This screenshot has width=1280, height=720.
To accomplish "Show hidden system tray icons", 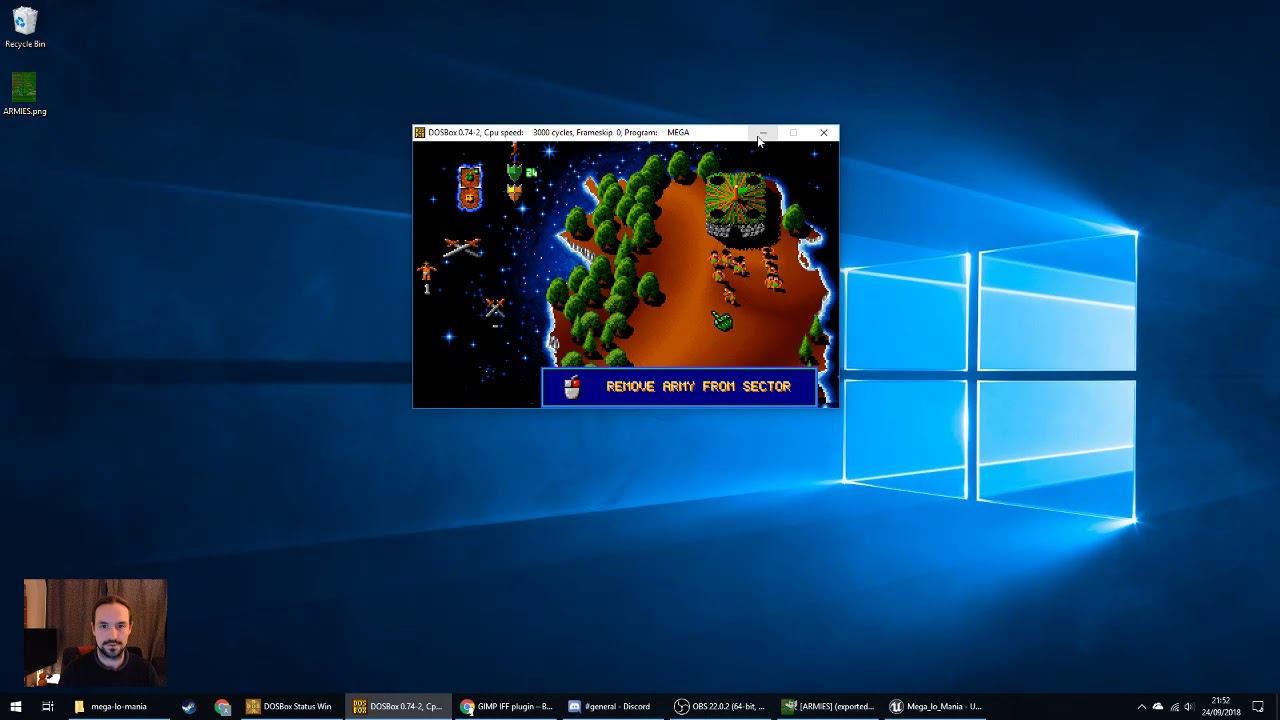I will coord(1142,706).
